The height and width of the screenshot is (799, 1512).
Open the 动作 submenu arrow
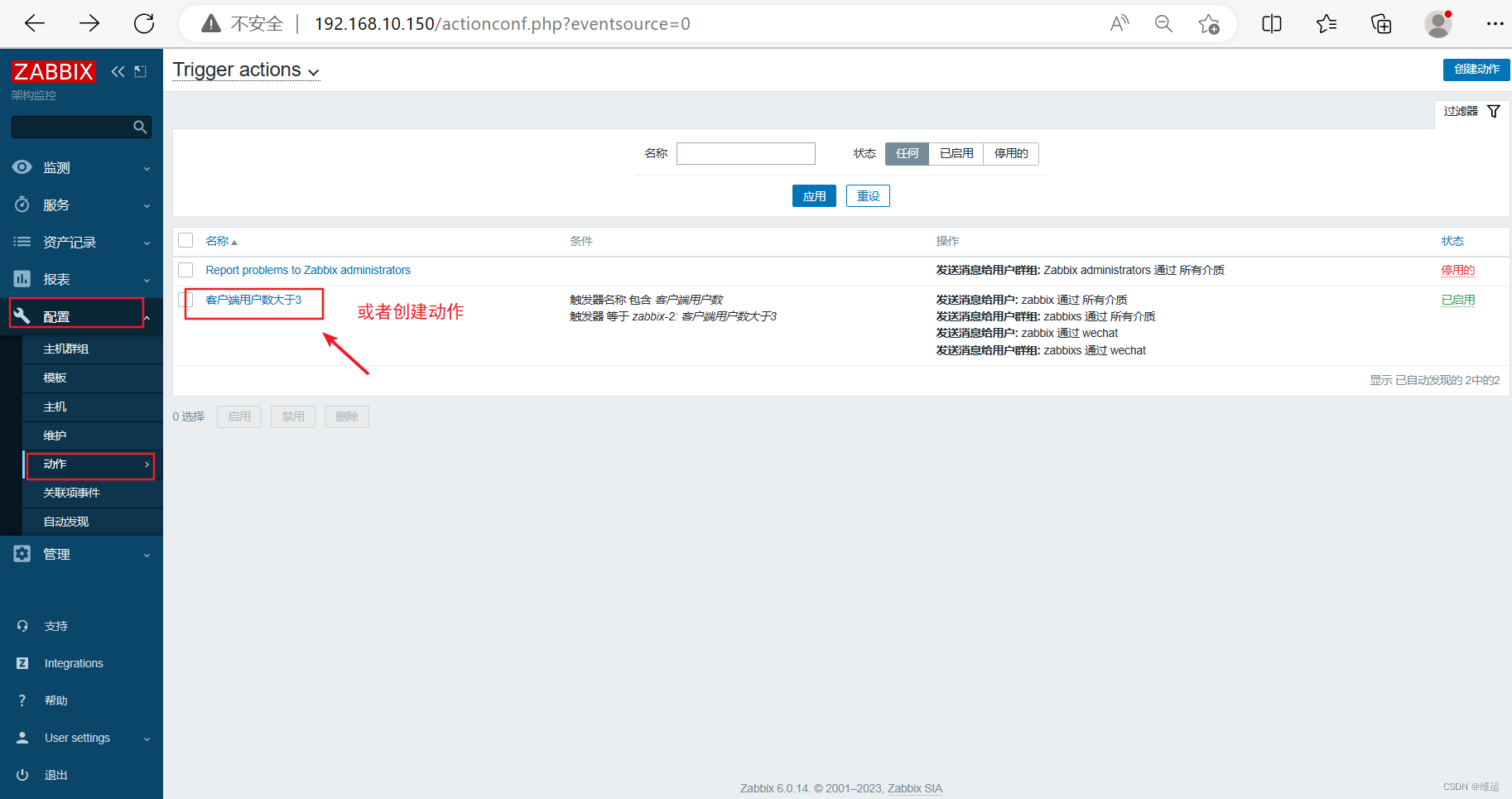point(147,464)
